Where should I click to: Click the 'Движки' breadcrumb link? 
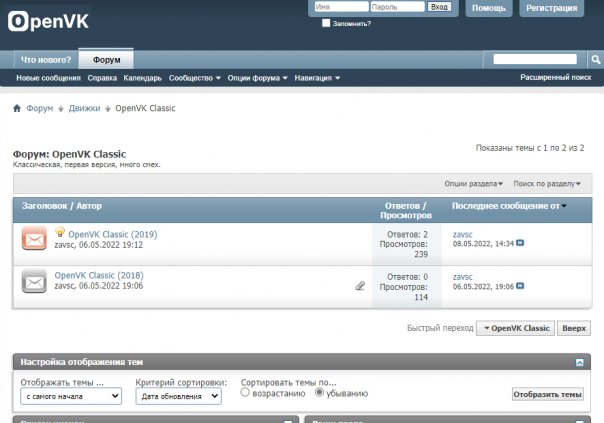[x=84, y=108]
